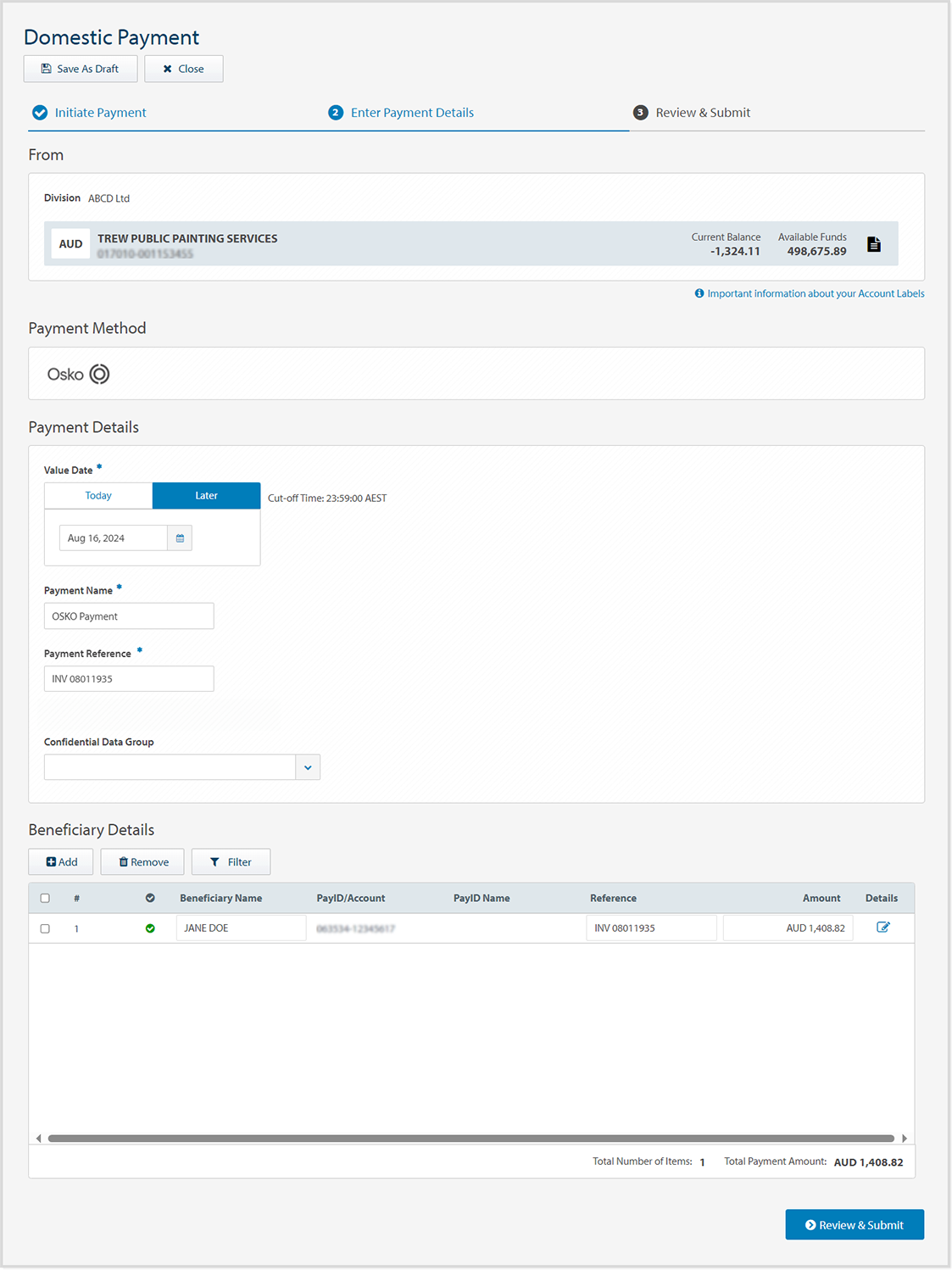Open Important information about Account Labels link
Screen dimensions: 952x1270
tap(815, 293)
